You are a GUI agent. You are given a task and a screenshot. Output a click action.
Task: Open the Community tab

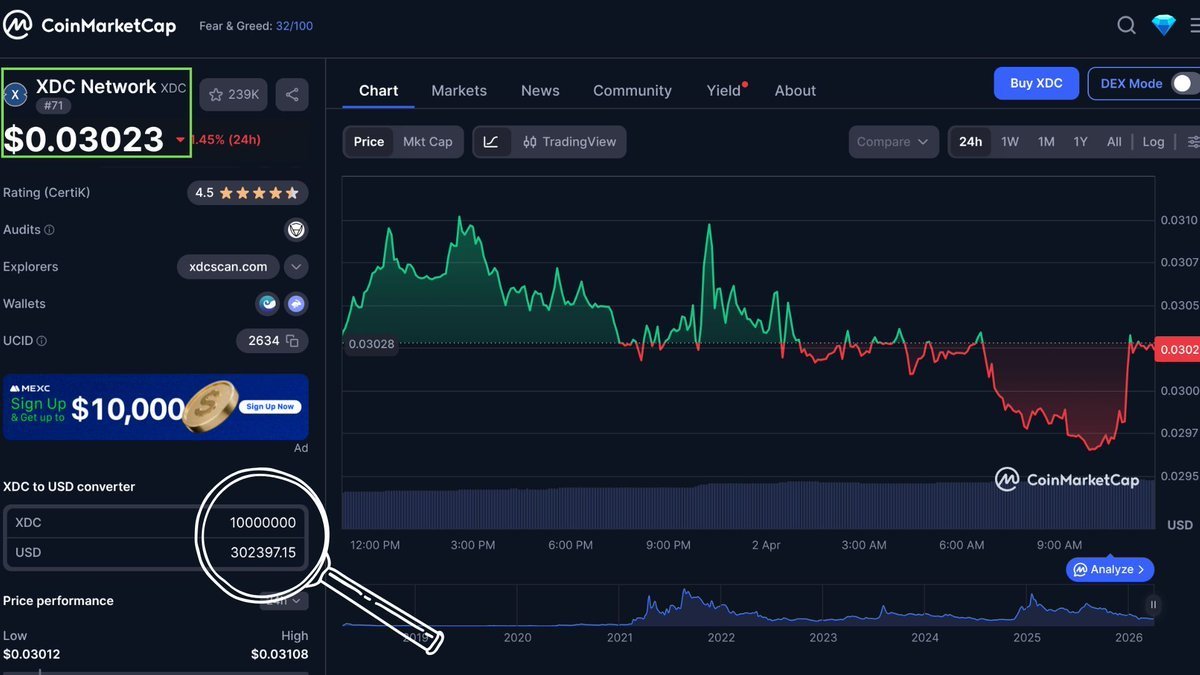tap(632, 91)
